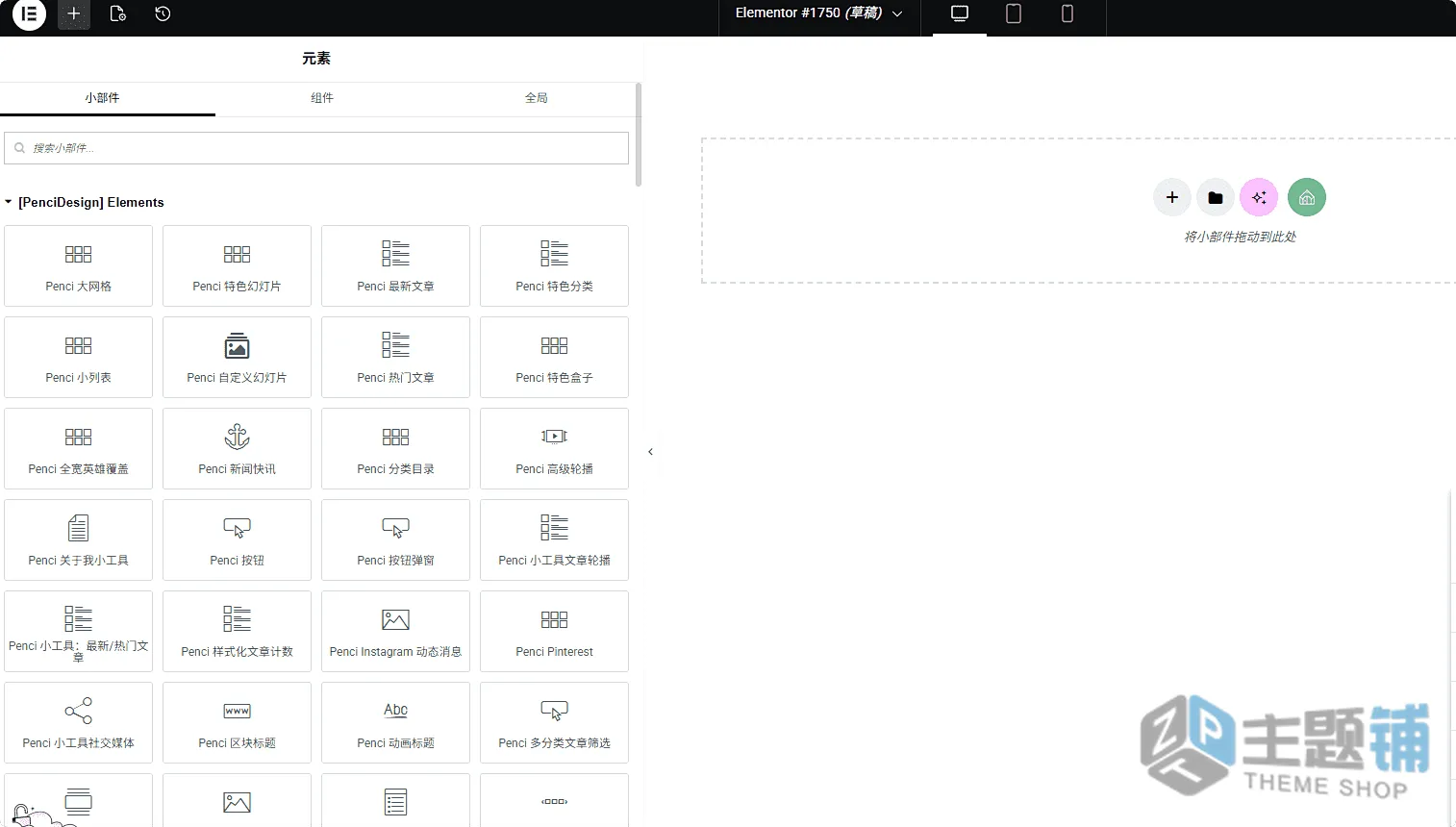
Task: Focus the 搜索小部件 search field
Action: click(x=316, y=148)
